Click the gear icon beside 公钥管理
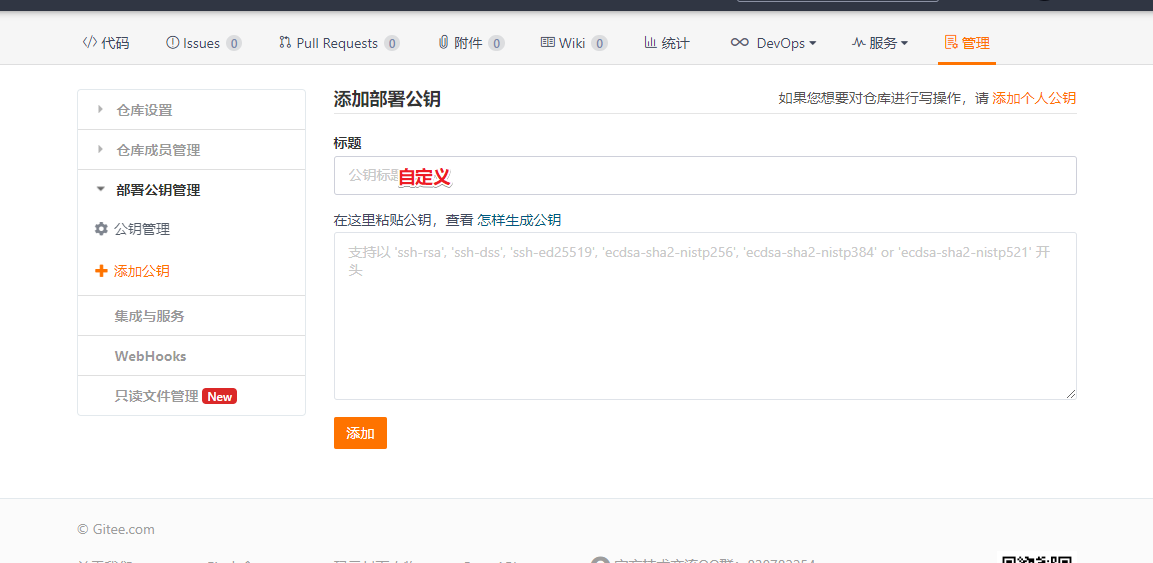 [x=101, y=229]
